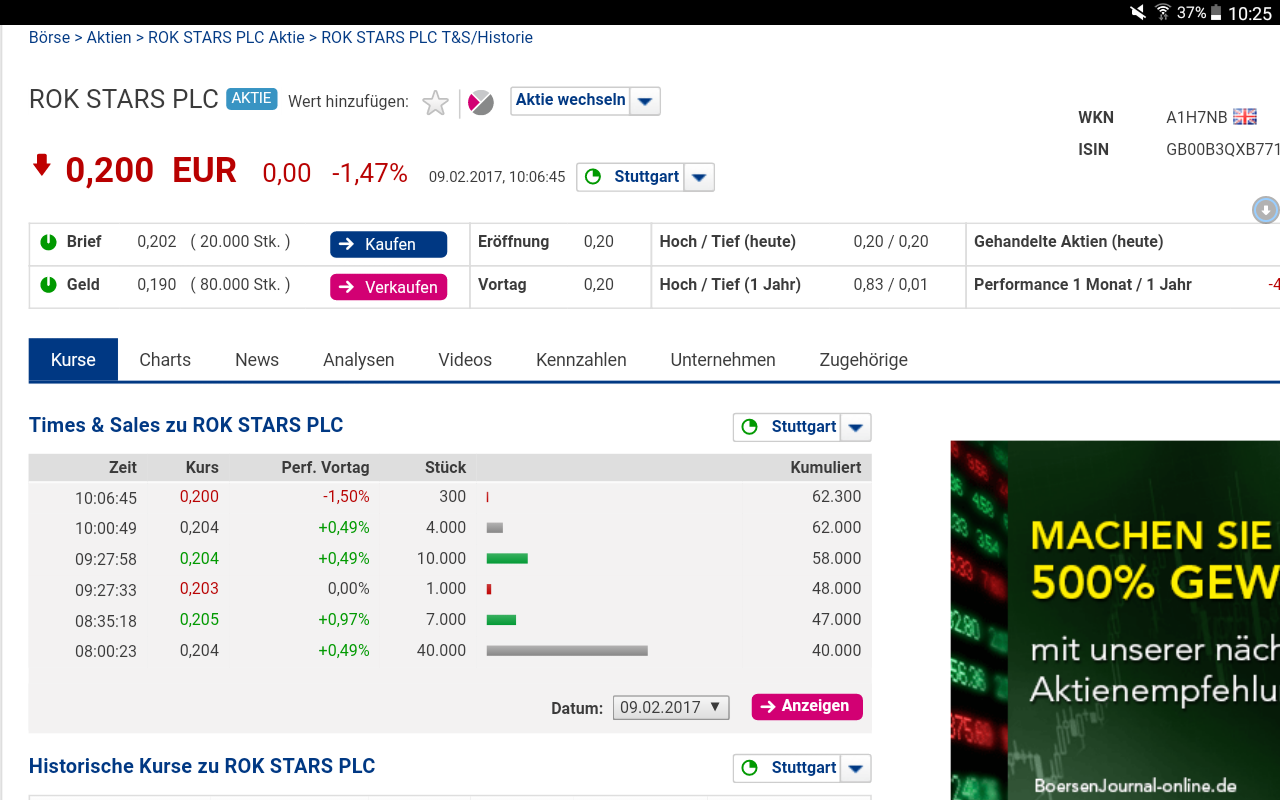Open the Analysen tab
1280x800 pixels.
359,360
